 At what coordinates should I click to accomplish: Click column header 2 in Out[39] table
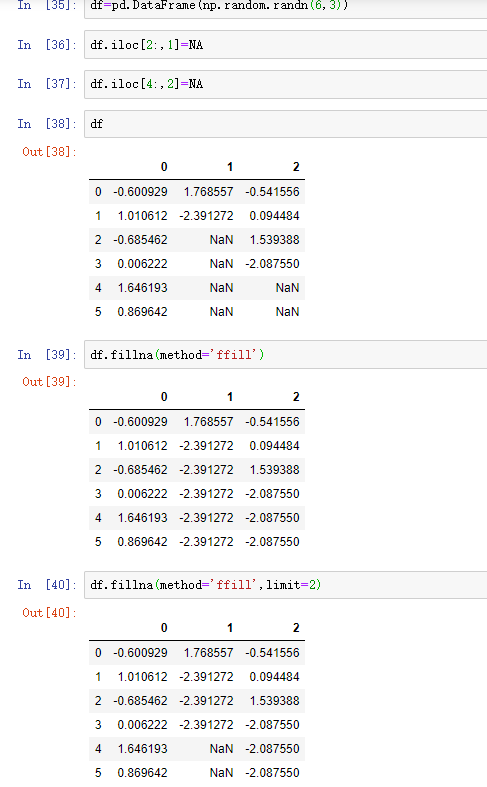(x=296, y=397)
